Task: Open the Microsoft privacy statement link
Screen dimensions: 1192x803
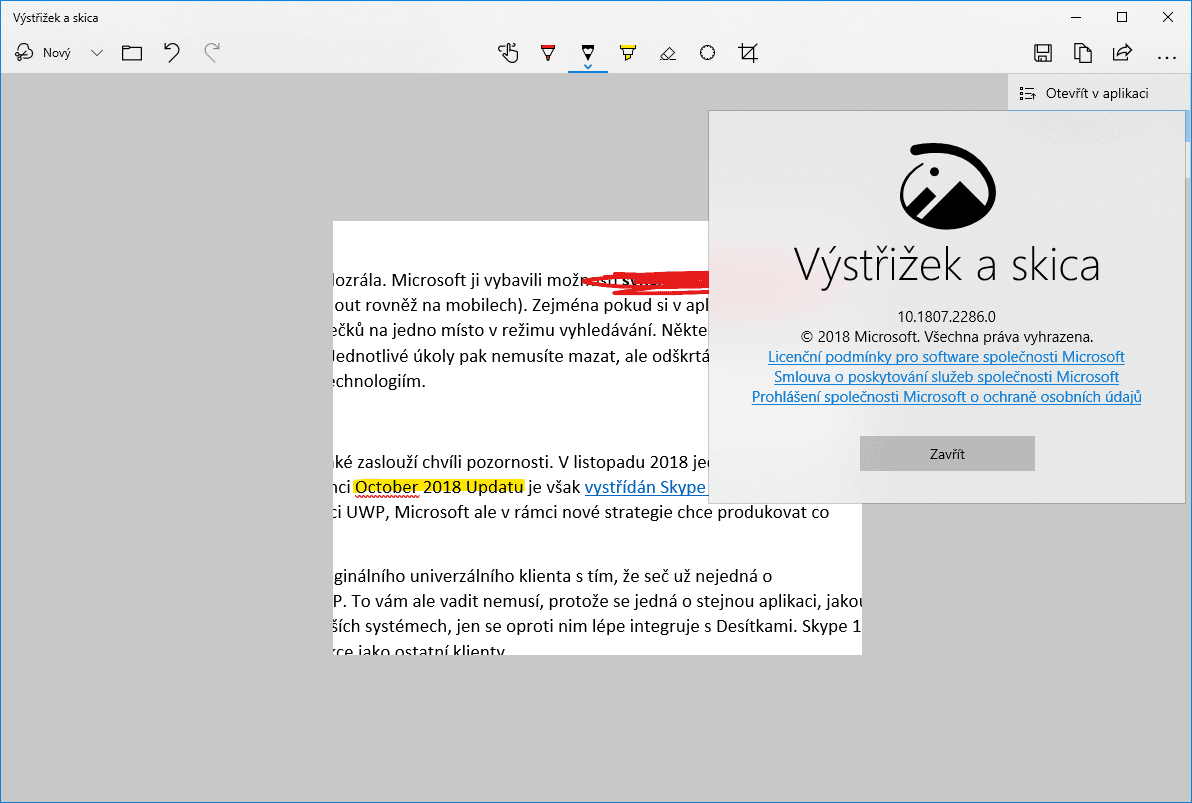Action: (946, 396)
